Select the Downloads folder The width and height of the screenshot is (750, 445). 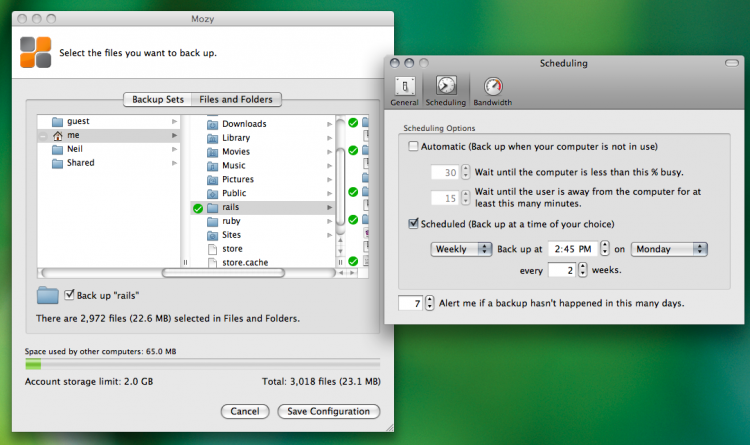pos(262,124)
